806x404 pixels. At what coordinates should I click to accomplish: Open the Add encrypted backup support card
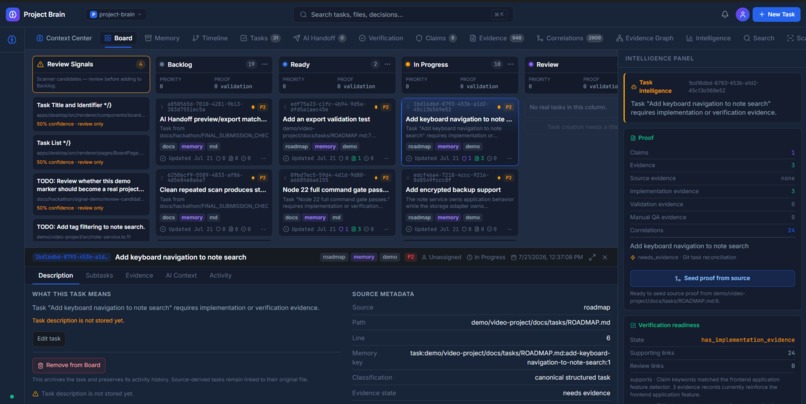point(460,203)
